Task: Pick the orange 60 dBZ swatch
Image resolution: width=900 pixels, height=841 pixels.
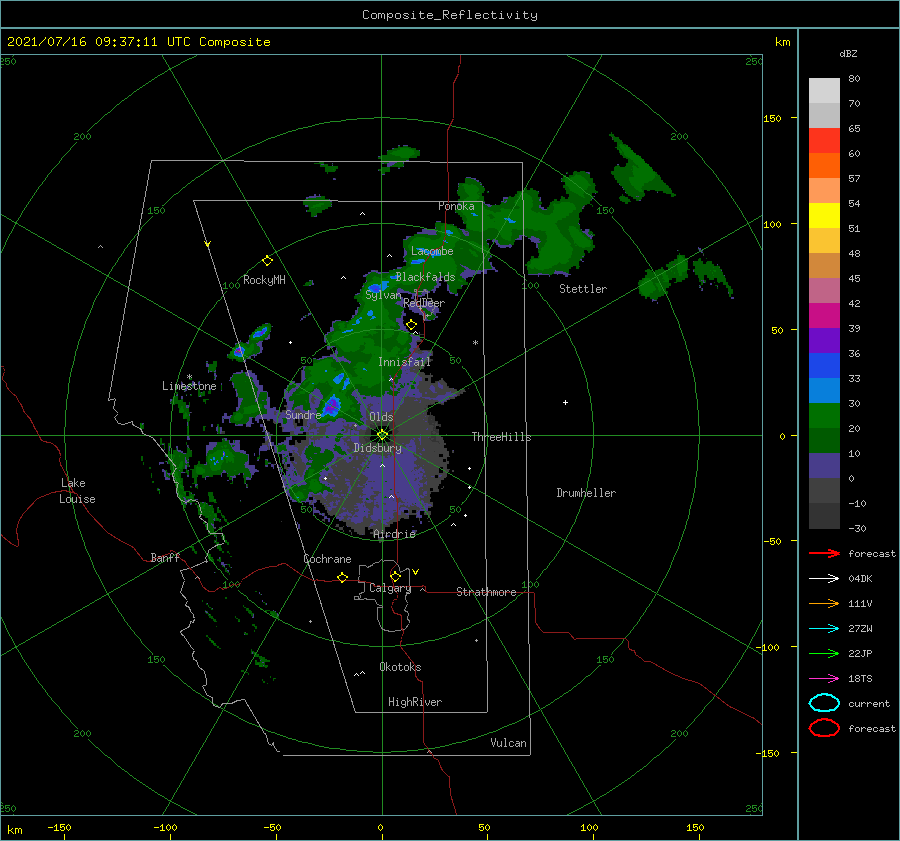Action: coord(824,166)
